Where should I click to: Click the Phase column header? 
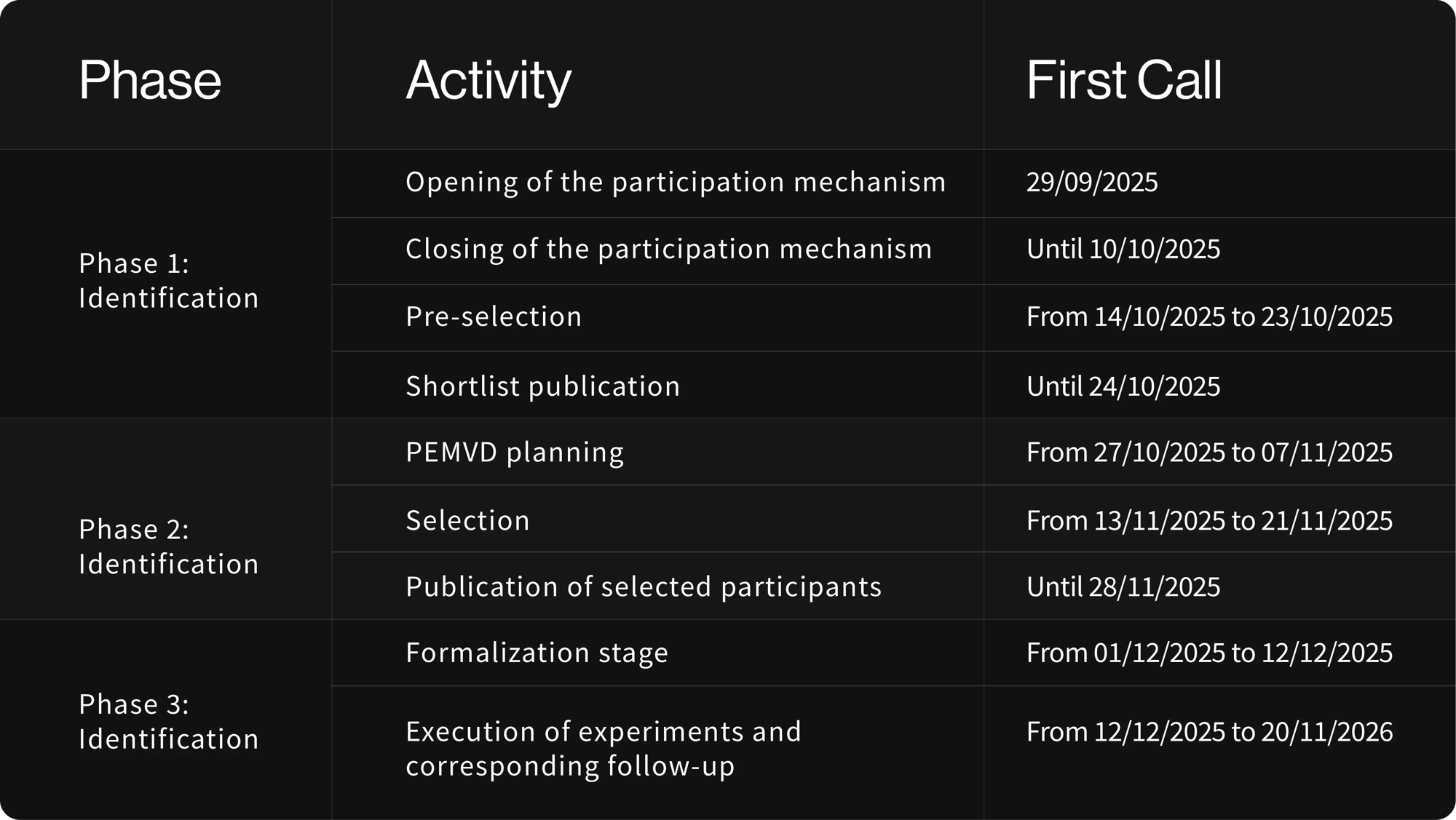pos(150,79)
